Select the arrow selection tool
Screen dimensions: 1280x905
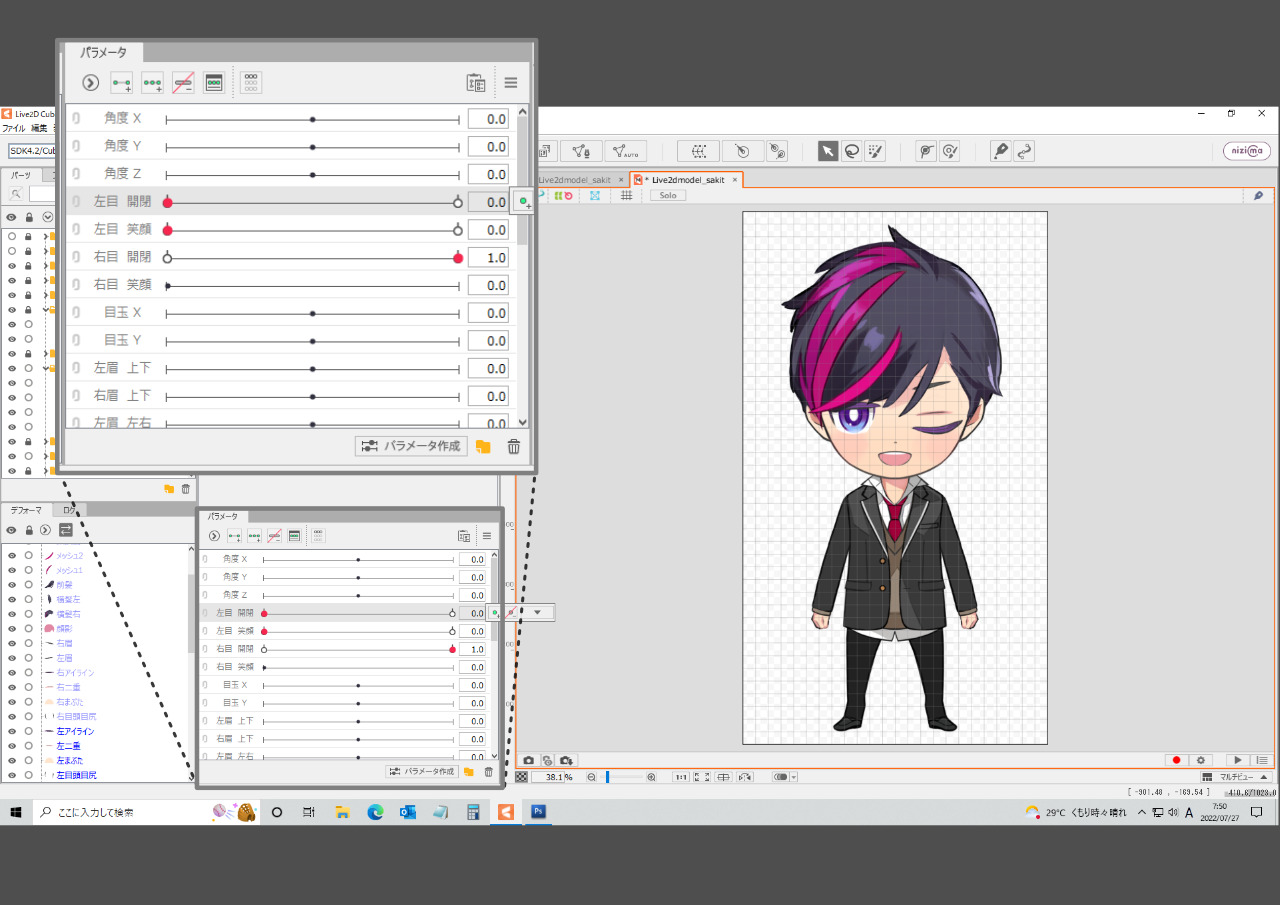(x=828, y=151)
